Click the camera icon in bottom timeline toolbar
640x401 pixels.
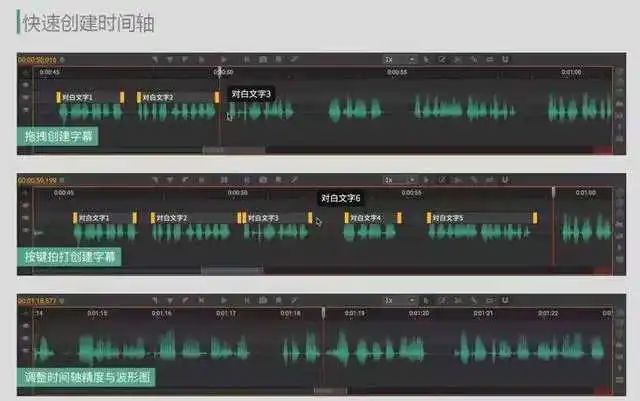point(262,300)
